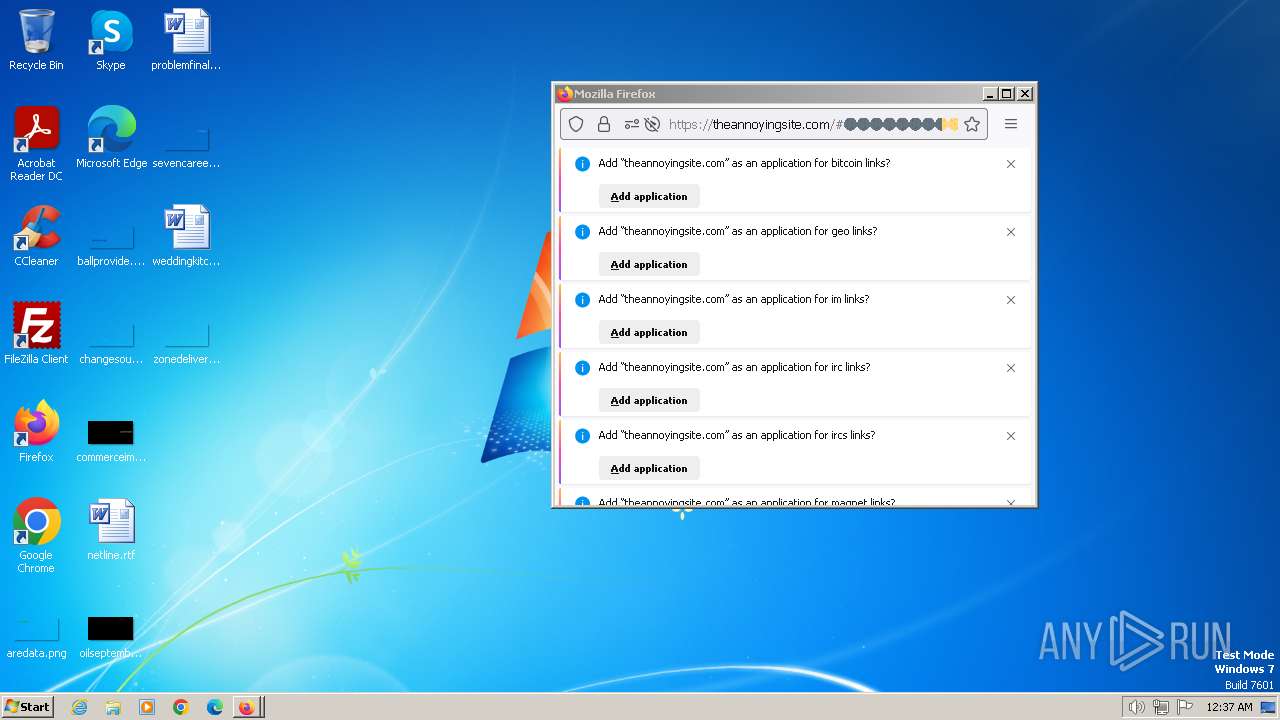Launch Google Chrome from the taskbar
This screenshot has width=1280, height=720.
click(x=181, y=707)
